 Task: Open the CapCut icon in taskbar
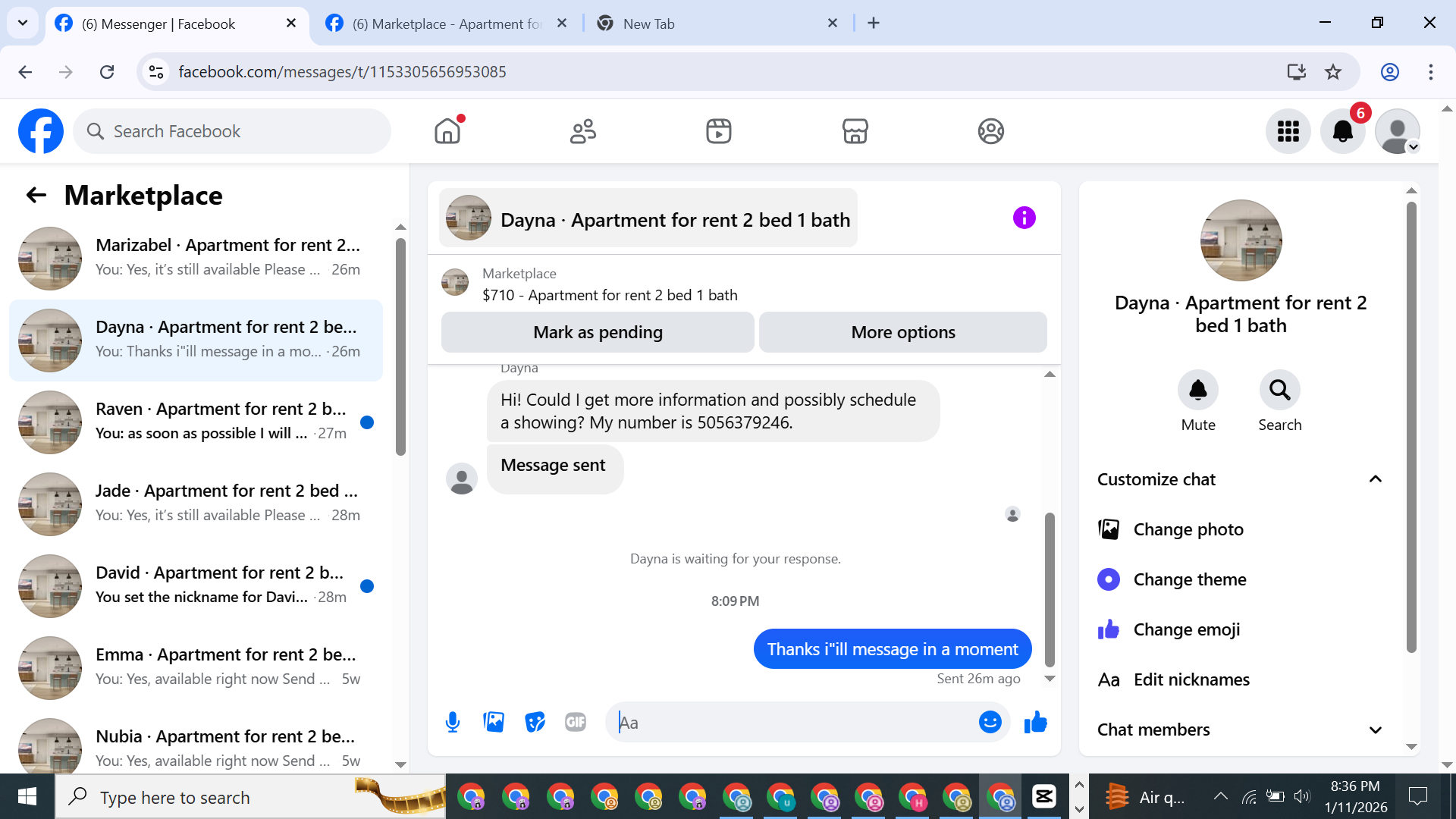coord(1044,796)
